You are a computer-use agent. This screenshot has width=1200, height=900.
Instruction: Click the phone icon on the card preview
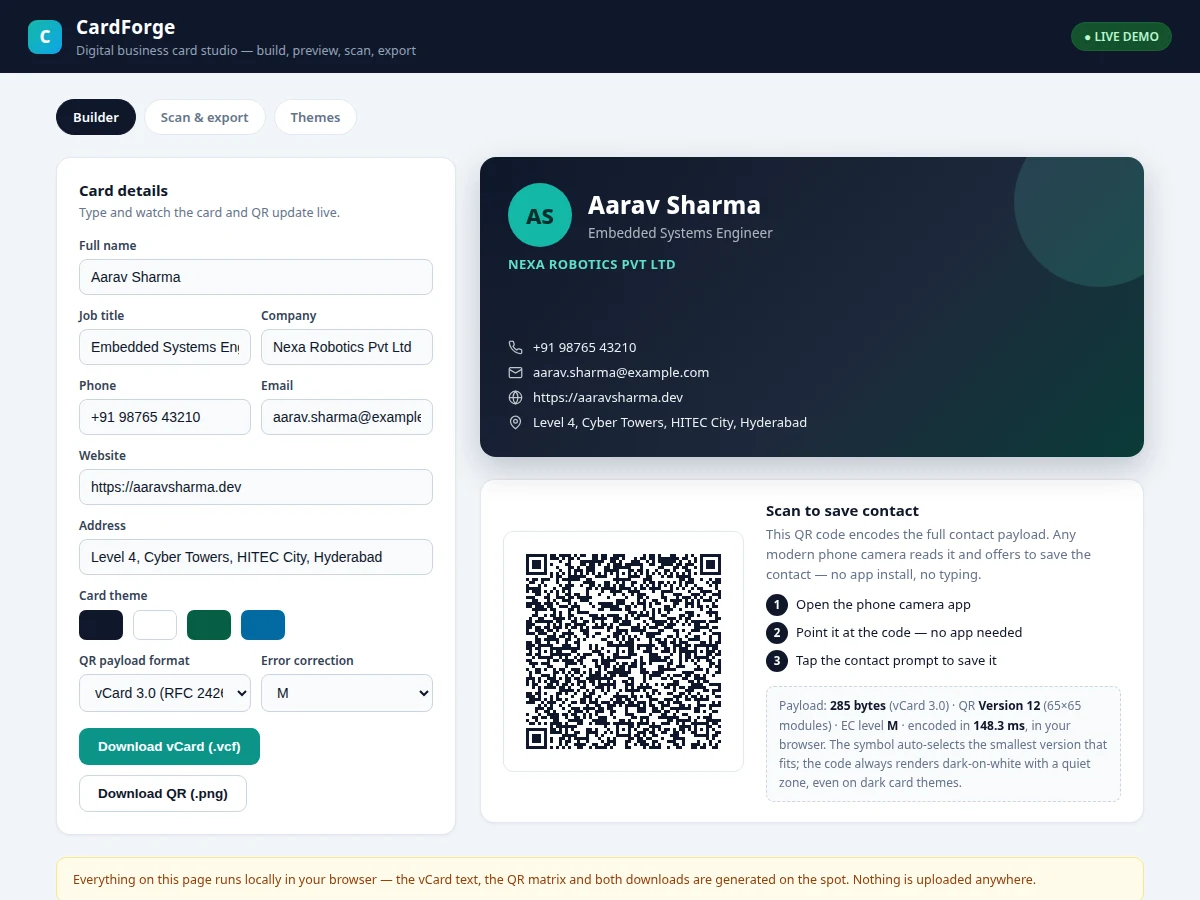[x=516, y=347]
